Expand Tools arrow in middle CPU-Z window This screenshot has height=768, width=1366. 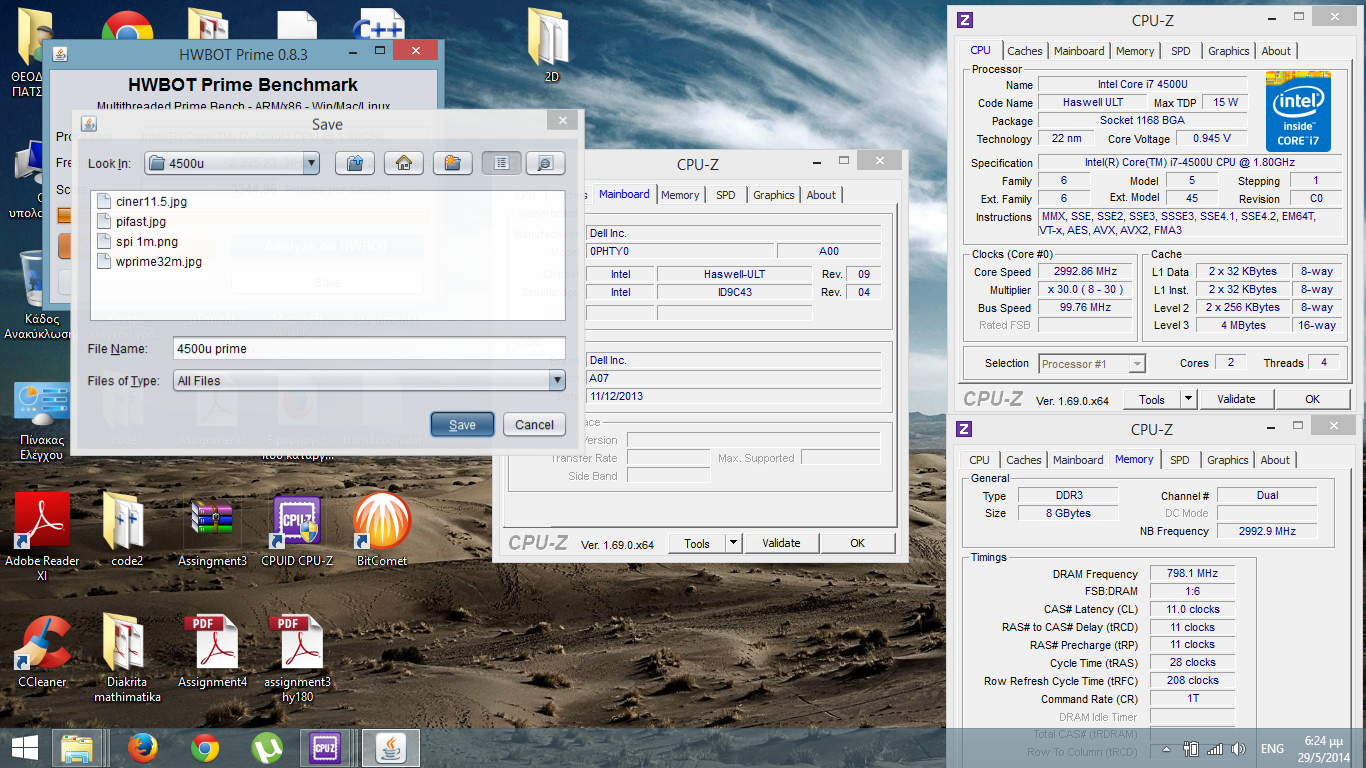click(x=734, y=543)
